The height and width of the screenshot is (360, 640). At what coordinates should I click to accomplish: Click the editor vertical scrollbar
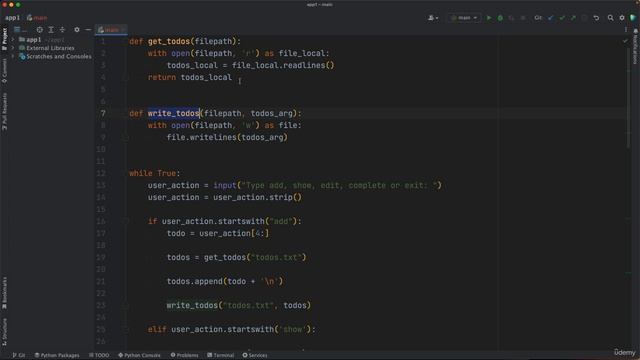[x=629, y=98]
